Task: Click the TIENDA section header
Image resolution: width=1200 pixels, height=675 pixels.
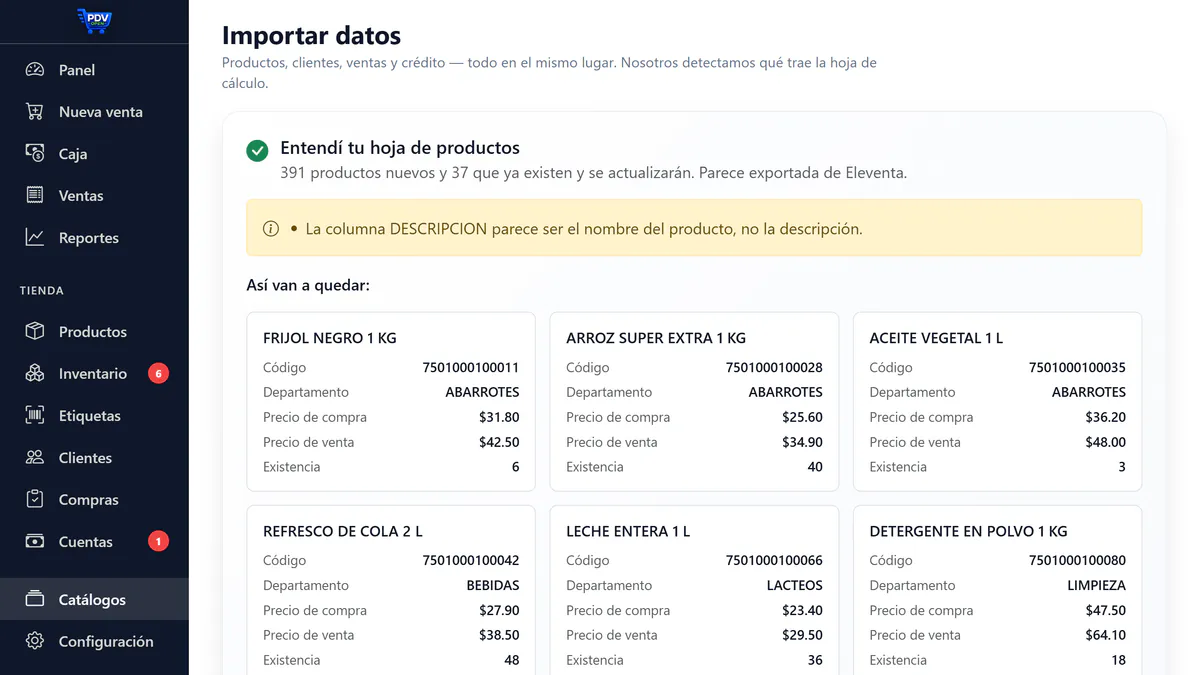Action: point(42,291)
